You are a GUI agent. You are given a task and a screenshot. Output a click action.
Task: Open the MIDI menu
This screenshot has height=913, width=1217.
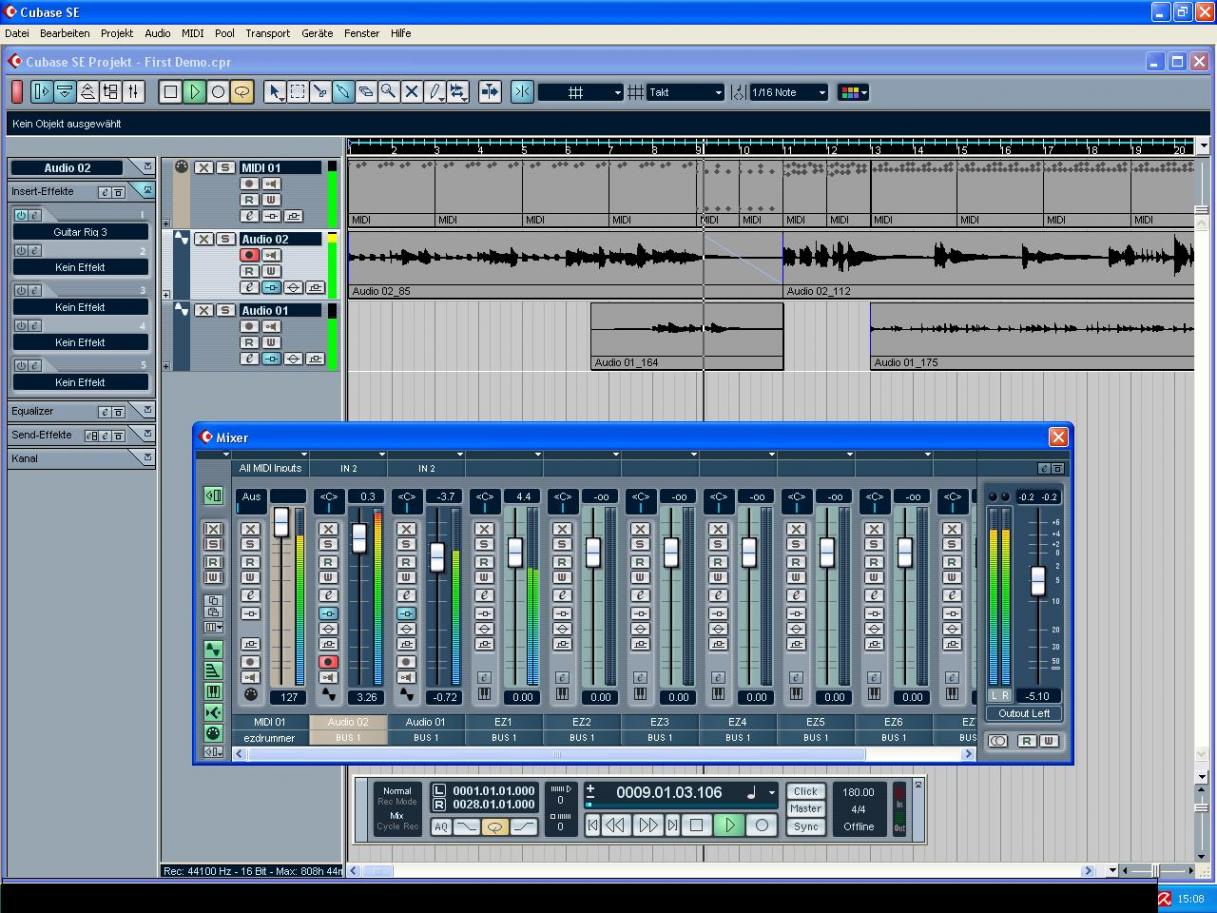[193, 33]
